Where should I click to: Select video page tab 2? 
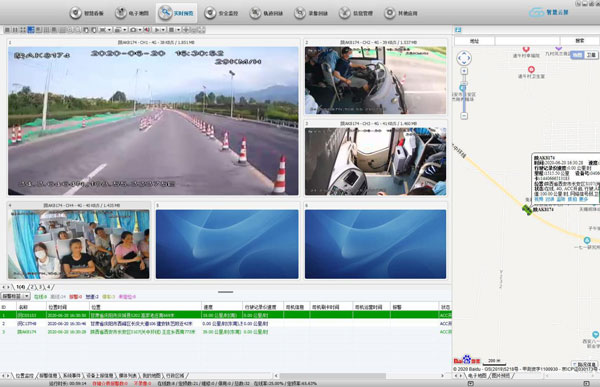[x=32, y=287]
